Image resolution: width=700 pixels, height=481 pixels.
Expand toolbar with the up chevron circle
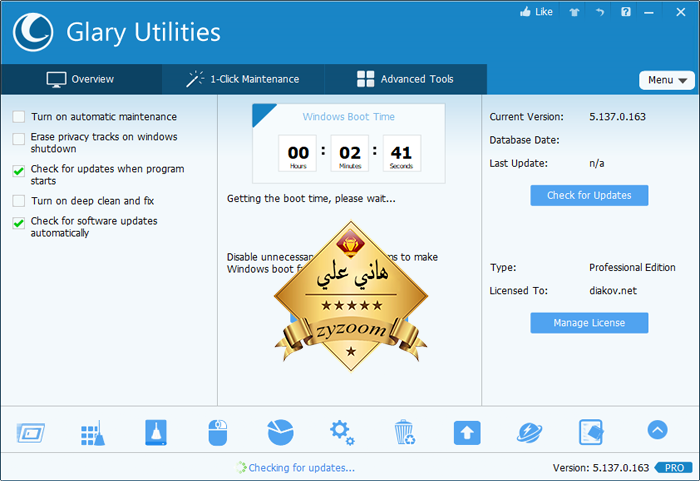coord(658,430)
